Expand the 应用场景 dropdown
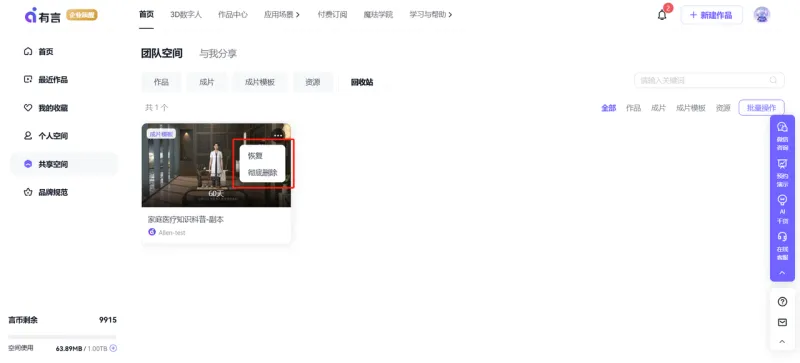This screenshot has height=363, width=800. pyautogui.click(x=282, y=15)
